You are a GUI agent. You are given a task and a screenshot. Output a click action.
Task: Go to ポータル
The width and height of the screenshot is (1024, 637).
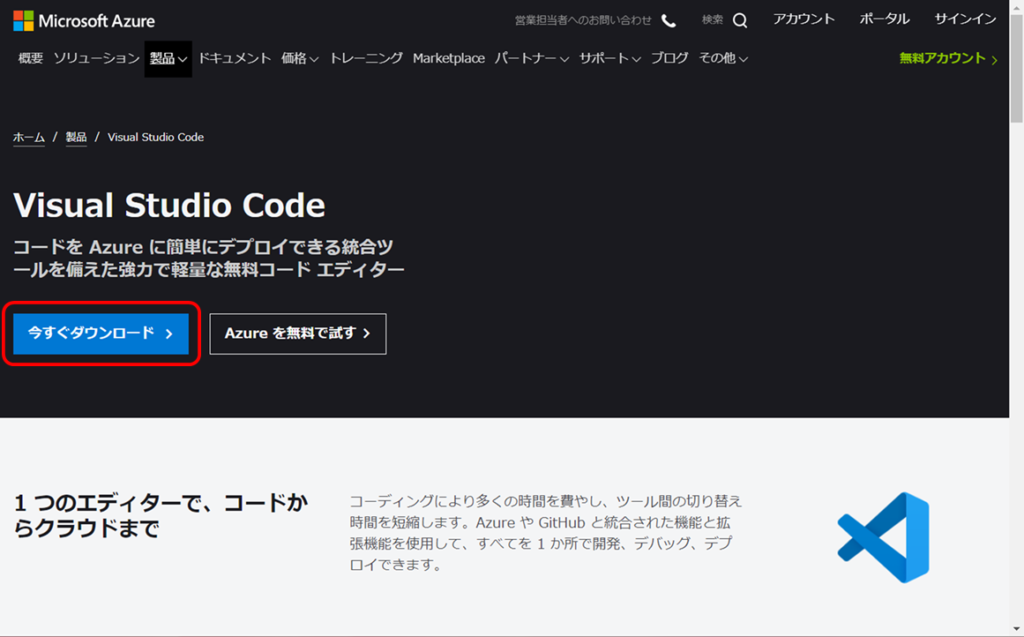tap(884, 19)
